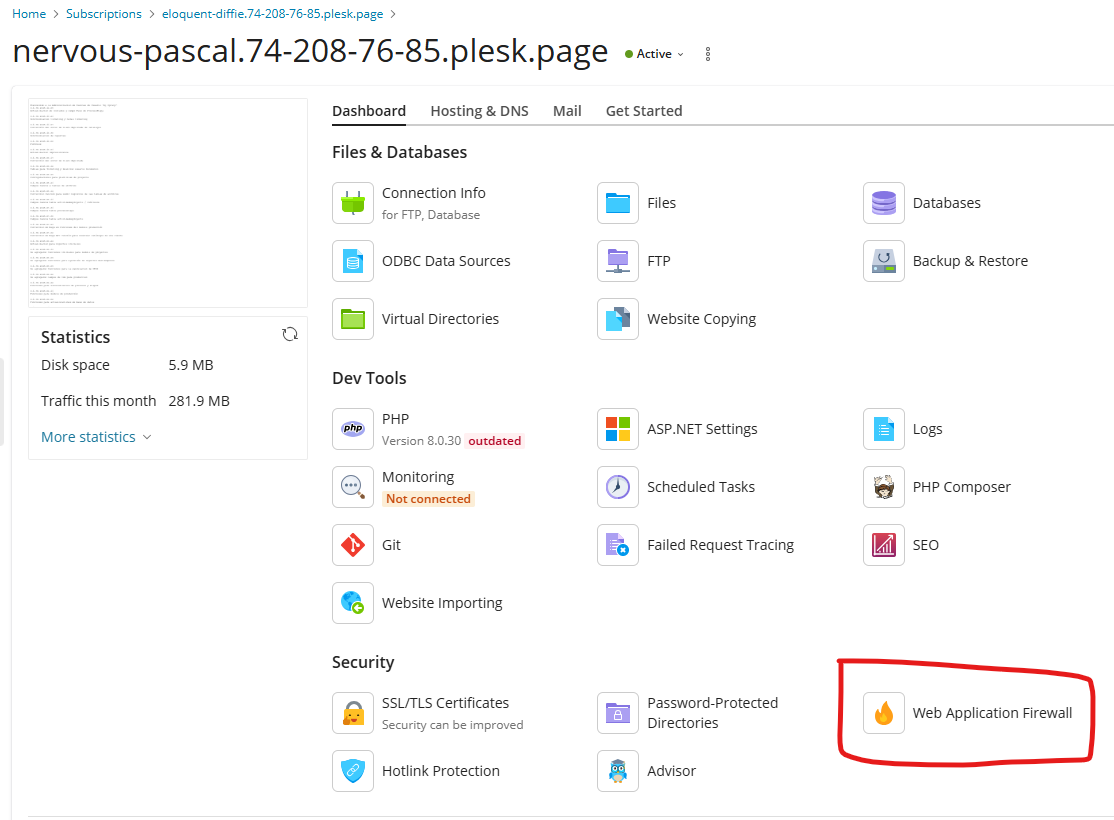Expand More statistics
The height and width of the screenshot is (820, 1114).
point(96,437)
